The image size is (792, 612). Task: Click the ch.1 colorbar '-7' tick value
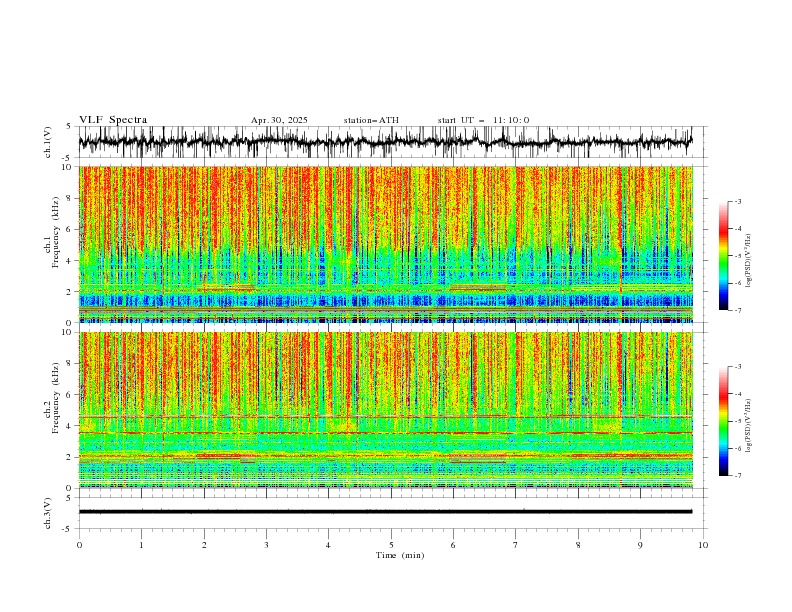738,310
